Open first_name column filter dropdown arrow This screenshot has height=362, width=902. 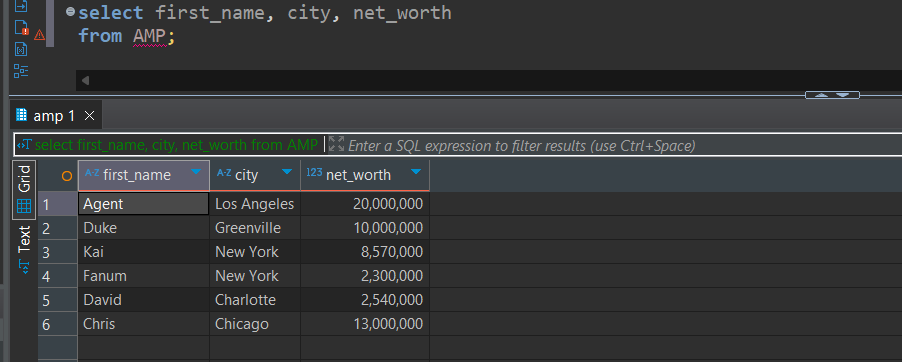click(196, 172)
